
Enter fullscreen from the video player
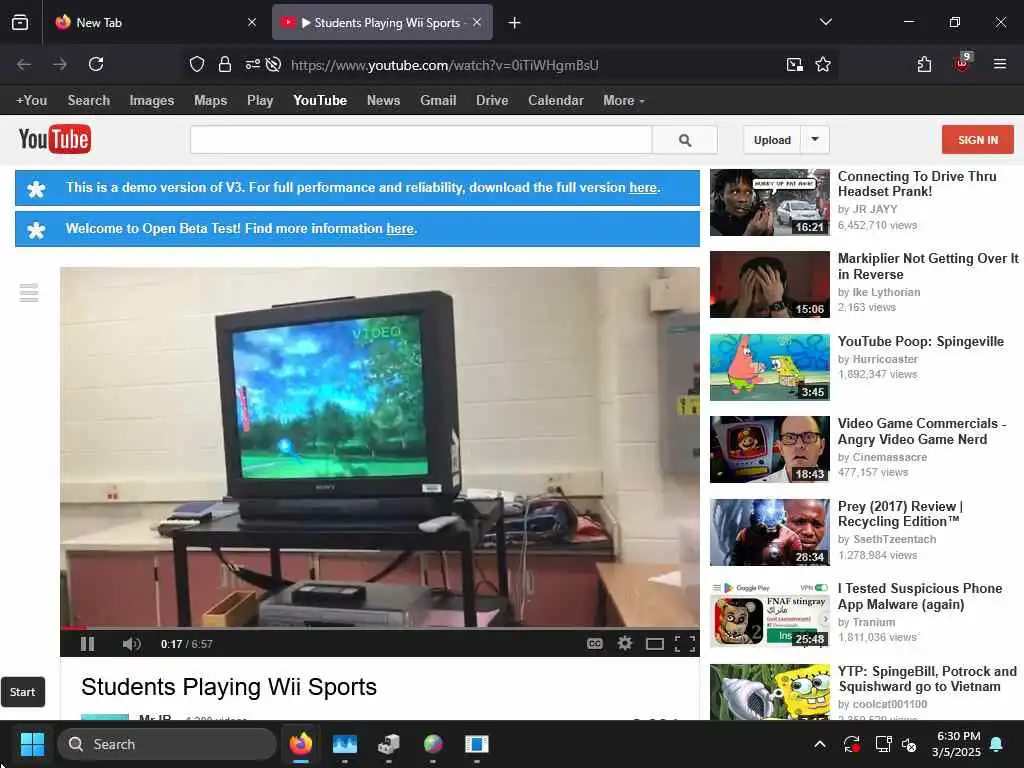(x=684, y=645)
